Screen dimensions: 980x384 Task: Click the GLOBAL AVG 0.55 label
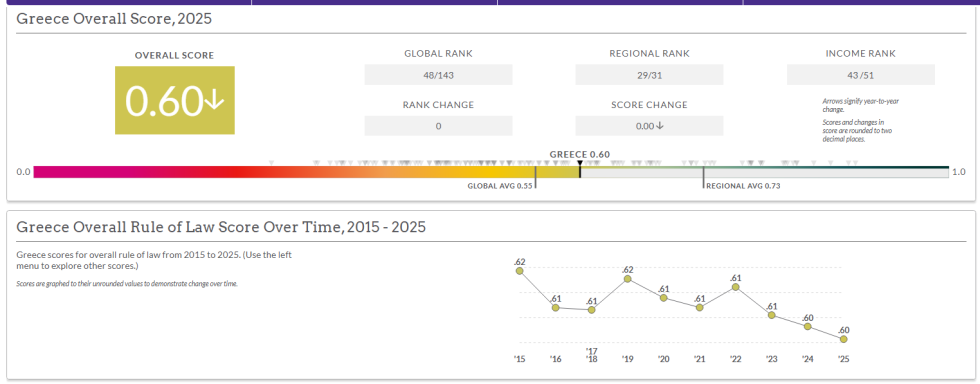(500, 186)
